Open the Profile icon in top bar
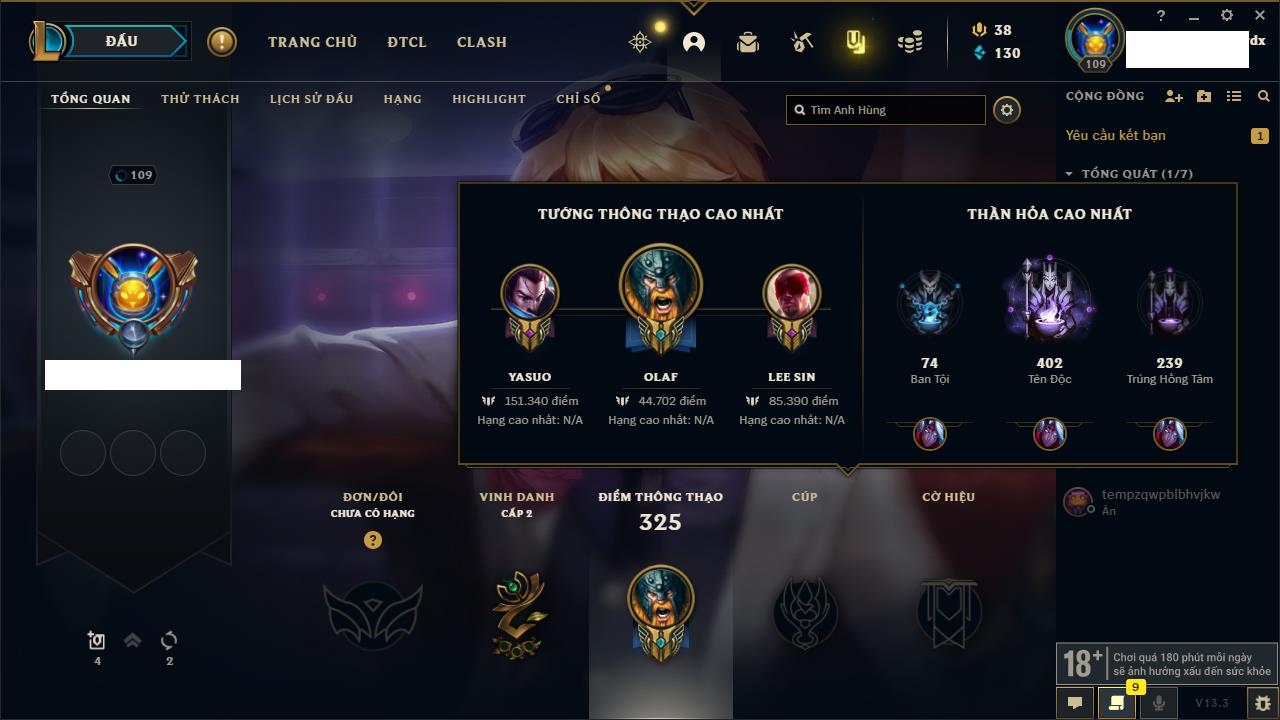Viewport: 1280px width, 720px height. tap(694, 42)
